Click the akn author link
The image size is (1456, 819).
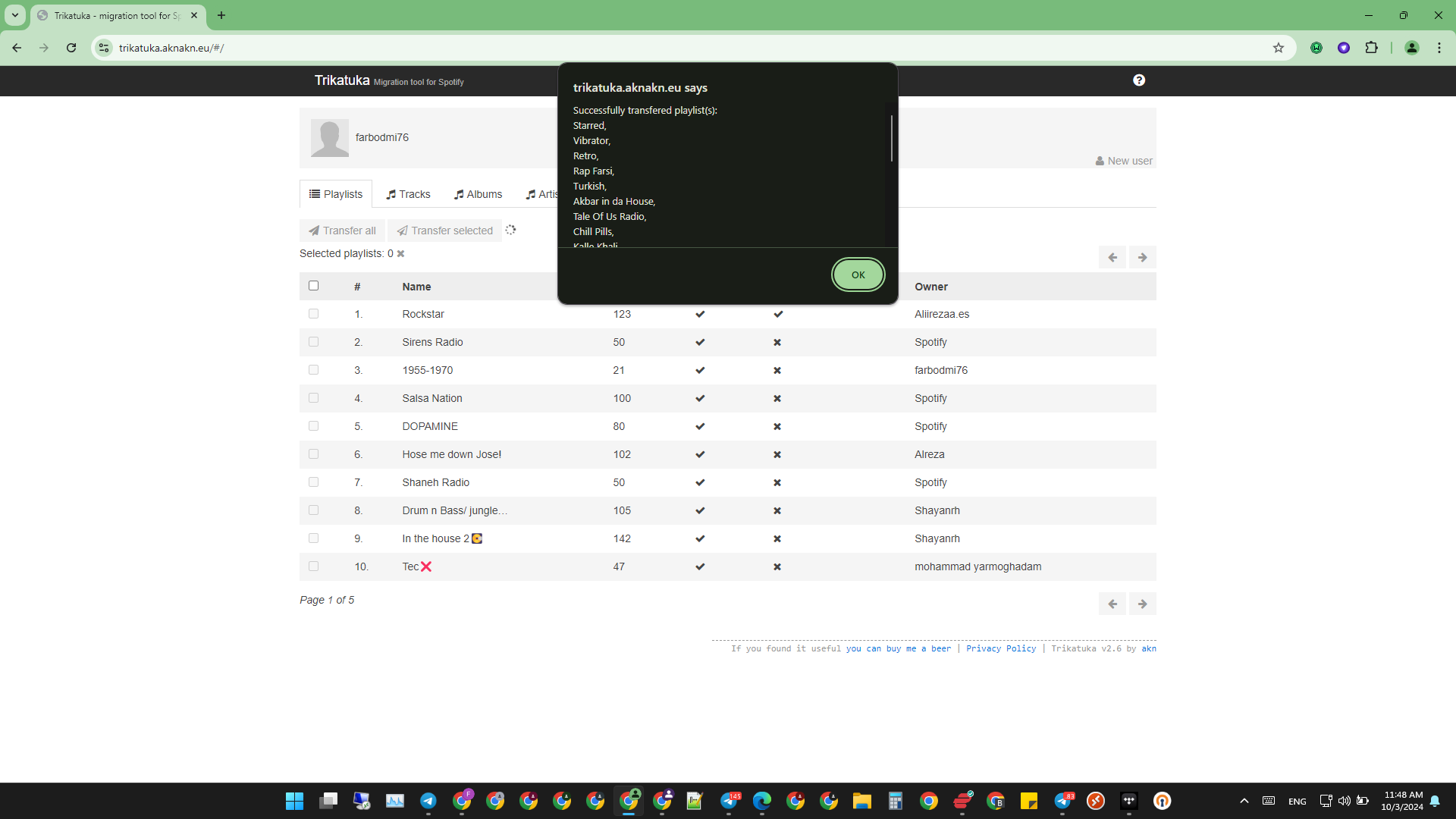pyautogui.click(x=1149, y=648)
